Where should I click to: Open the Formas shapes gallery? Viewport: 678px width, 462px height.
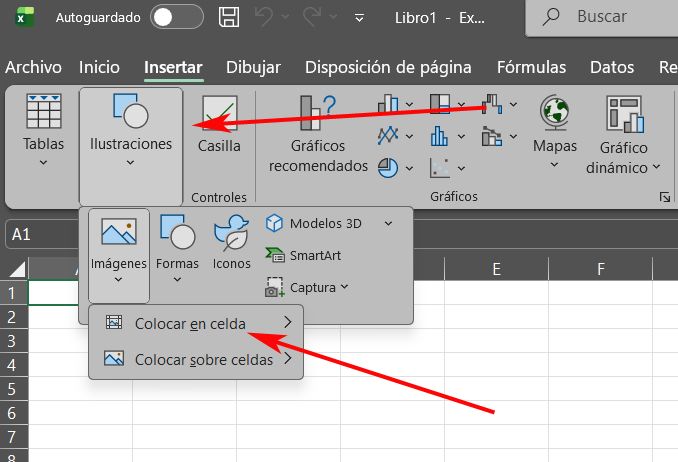point(177,249)
